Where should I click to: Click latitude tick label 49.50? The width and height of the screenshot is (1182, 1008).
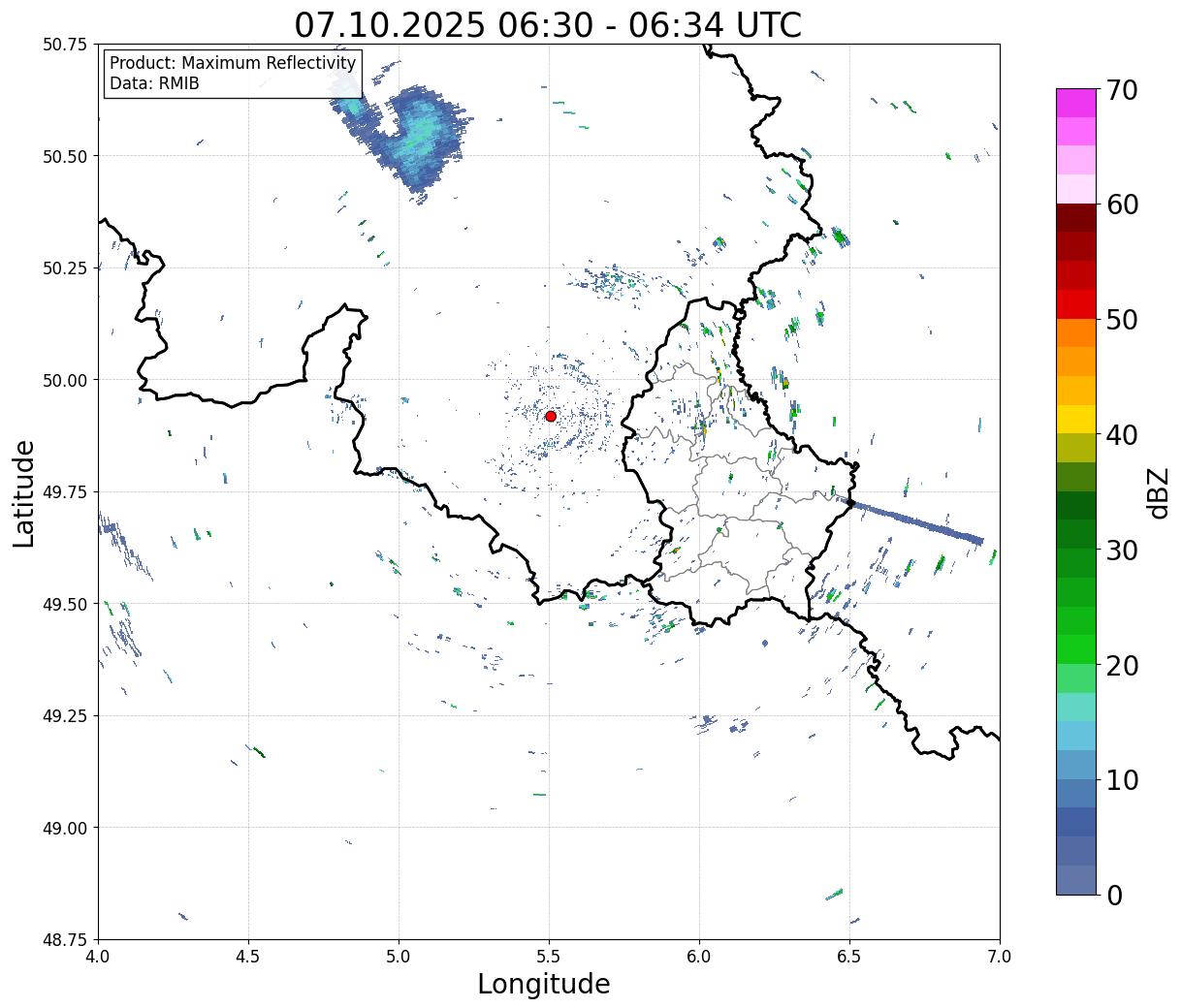(x=64, y=604)
